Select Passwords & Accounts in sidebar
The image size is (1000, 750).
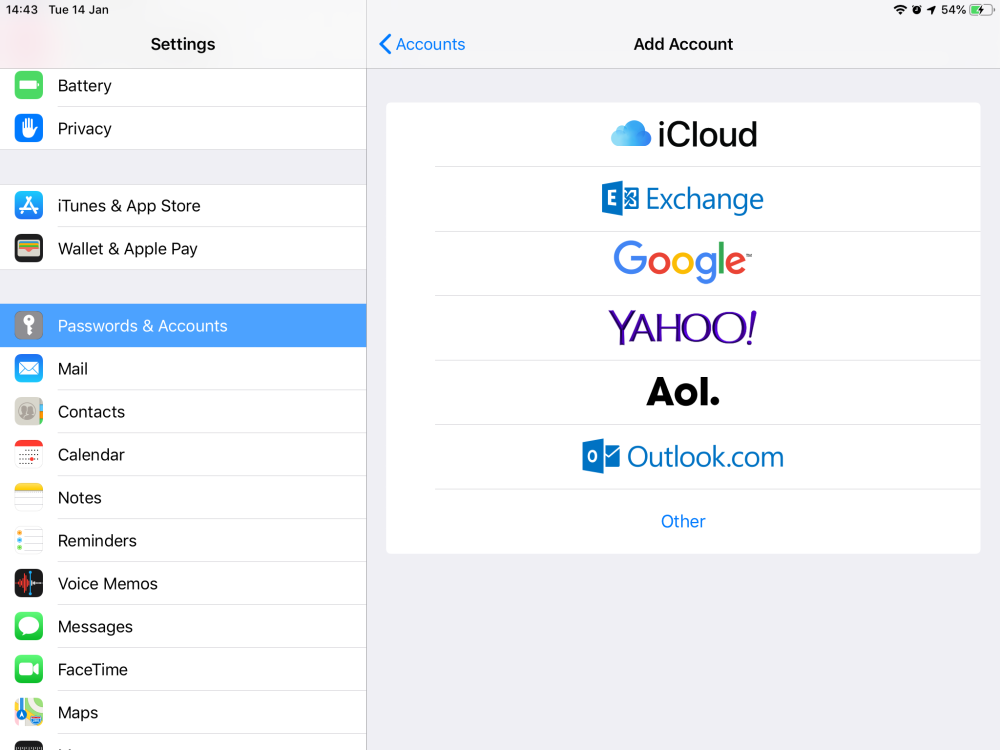[183, 325]
